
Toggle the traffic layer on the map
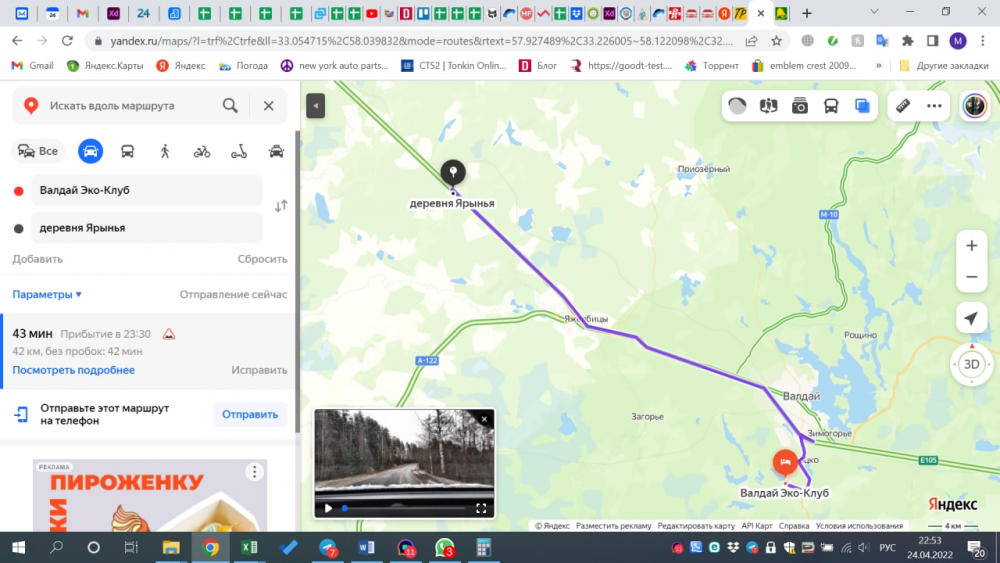coord(738,106)
